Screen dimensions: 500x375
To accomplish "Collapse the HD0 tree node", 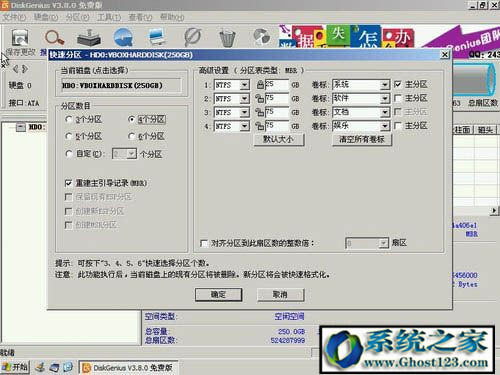I will (x=21, y=127).
